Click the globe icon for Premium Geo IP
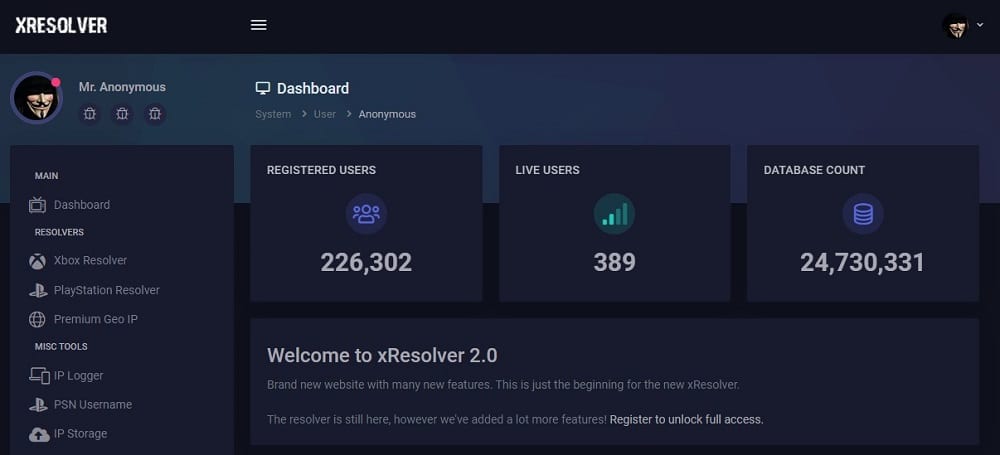This screenshot has width=1000, height=455. tap(38, 320)
